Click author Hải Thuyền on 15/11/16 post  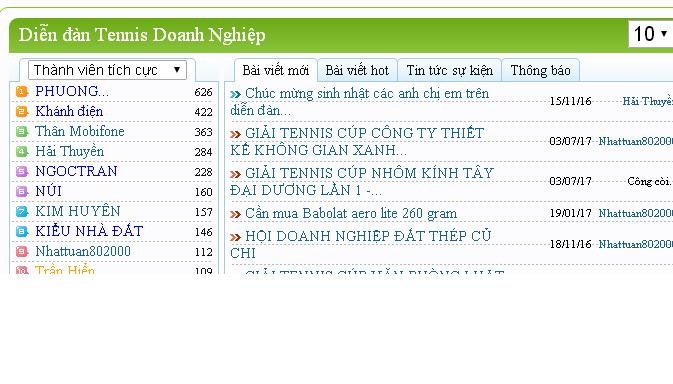(648, 101)
